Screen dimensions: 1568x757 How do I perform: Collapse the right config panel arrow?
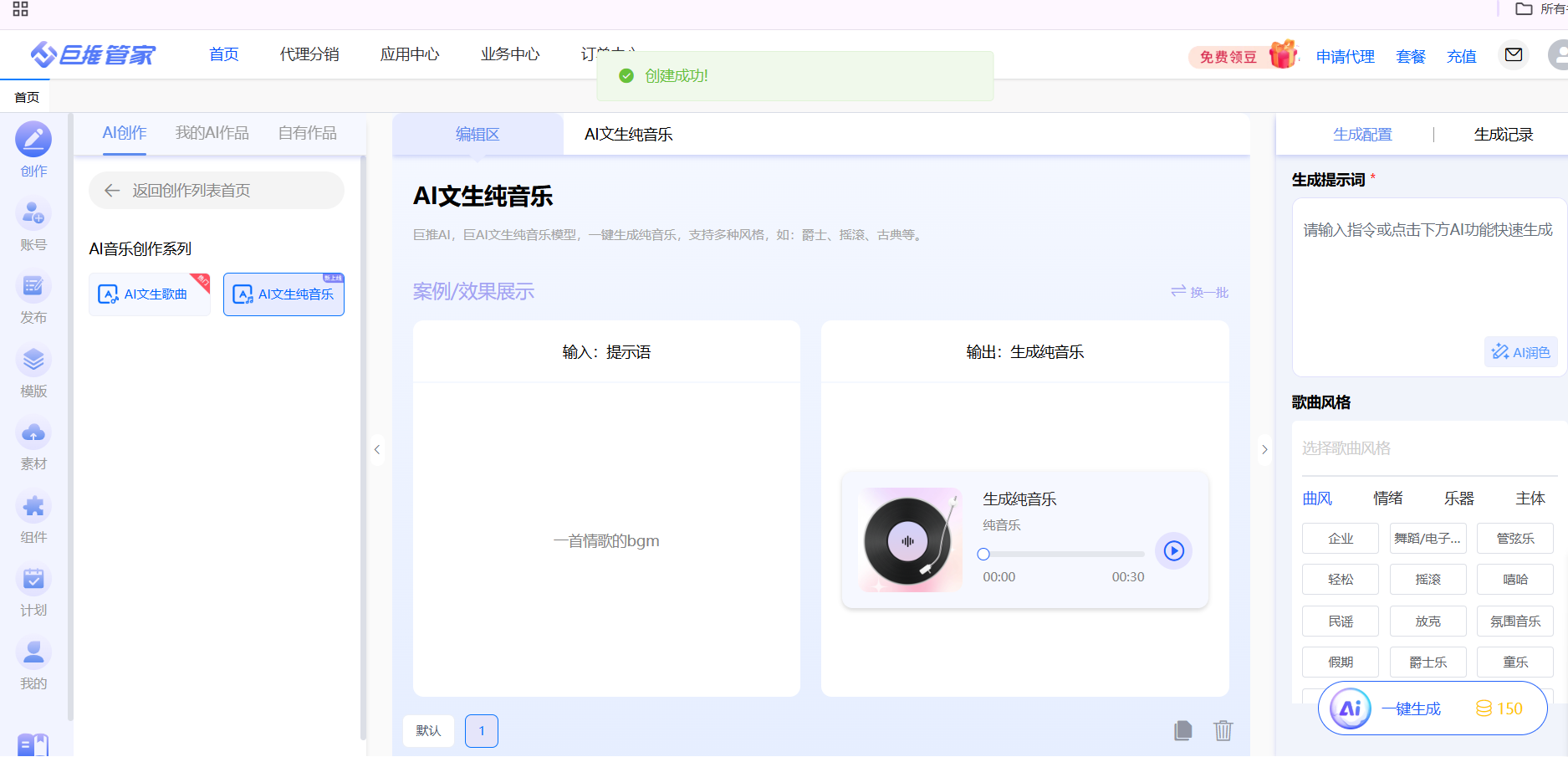1264,449
